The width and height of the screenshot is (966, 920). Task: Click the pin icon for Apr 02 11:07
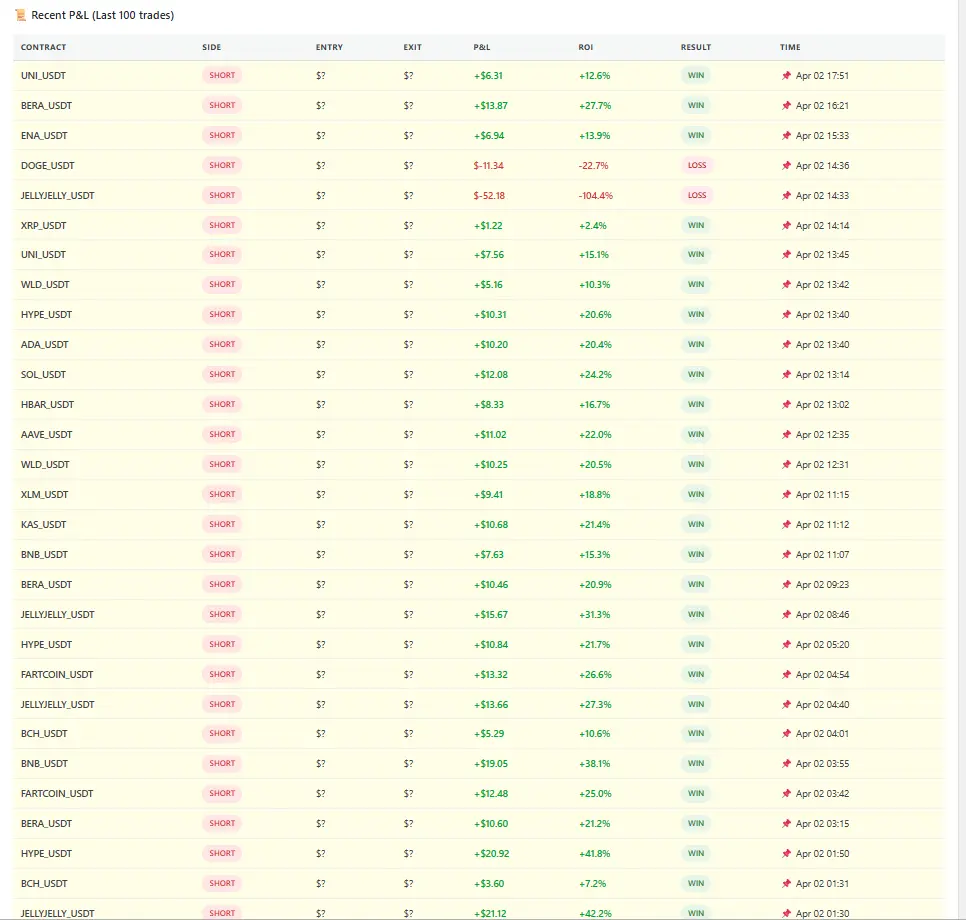coord(786,555)
